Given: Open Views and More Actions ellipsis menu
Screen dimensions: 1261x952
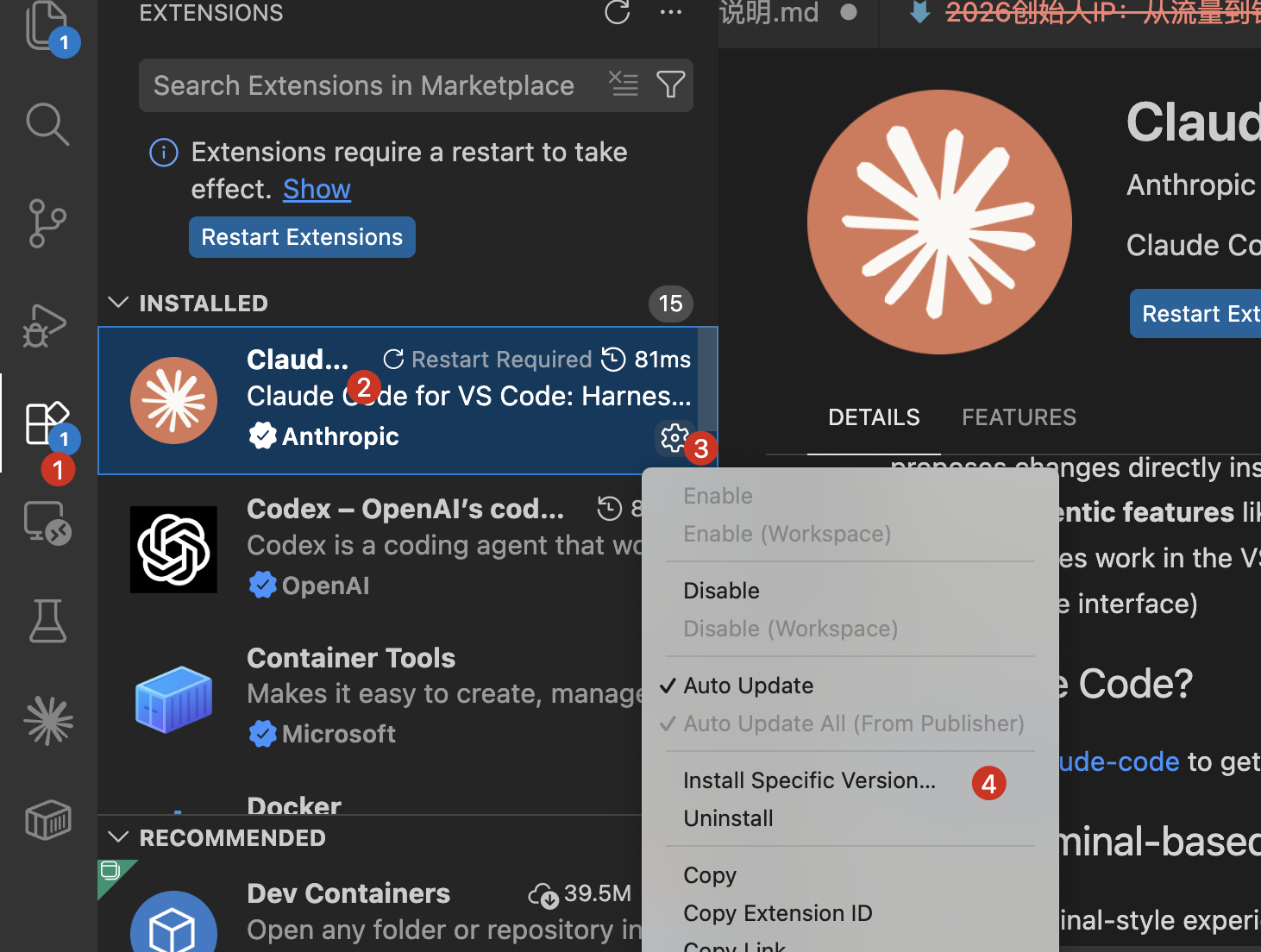Looking at the screenshot, I should 670,12.
